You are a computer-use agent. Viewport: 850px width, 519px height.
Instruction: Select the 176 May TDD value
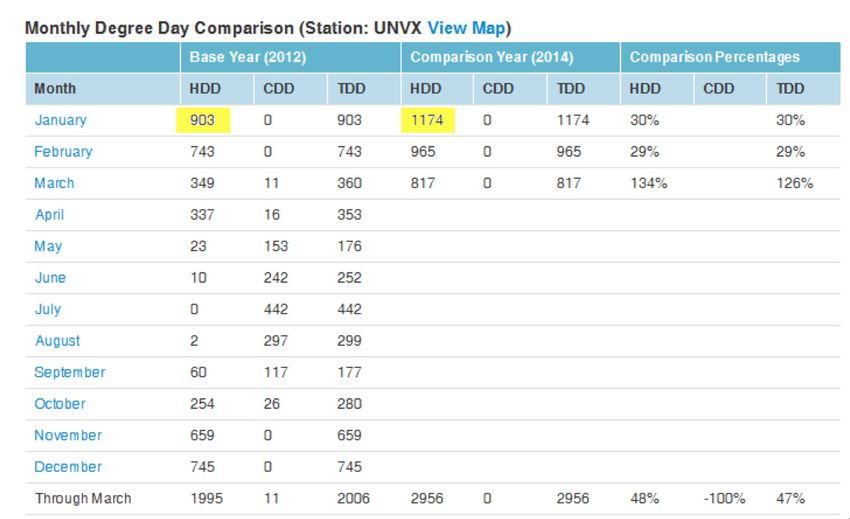349,246
